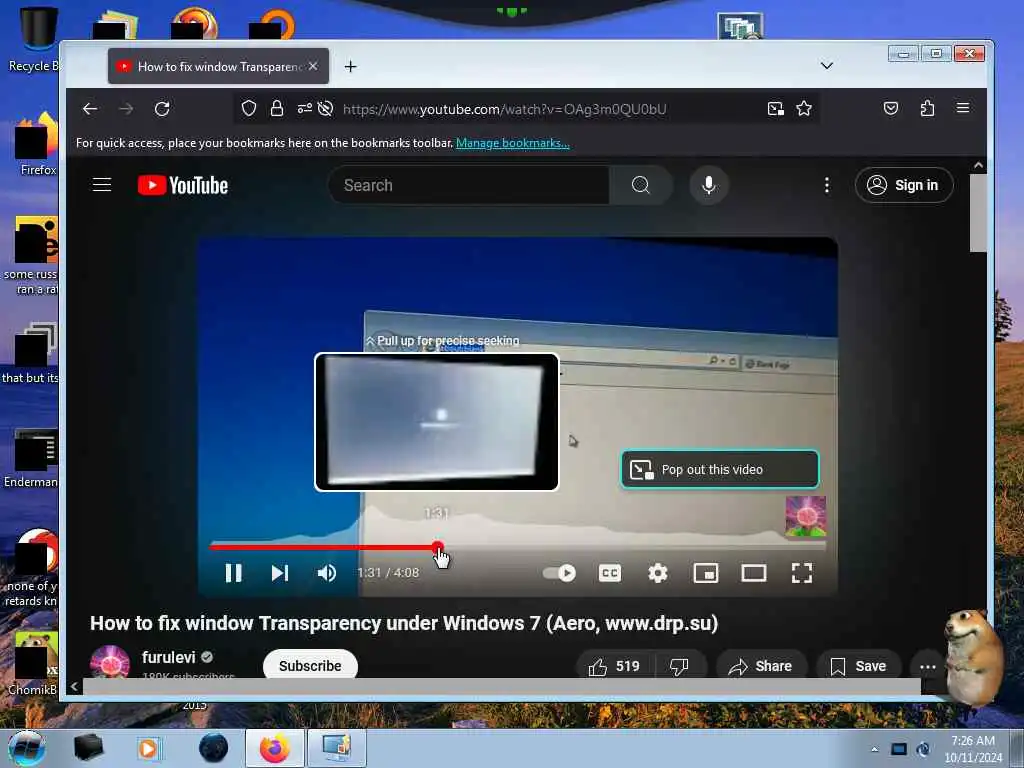
Task: Click Pop out this video
Action: click(x=720, y=469)
